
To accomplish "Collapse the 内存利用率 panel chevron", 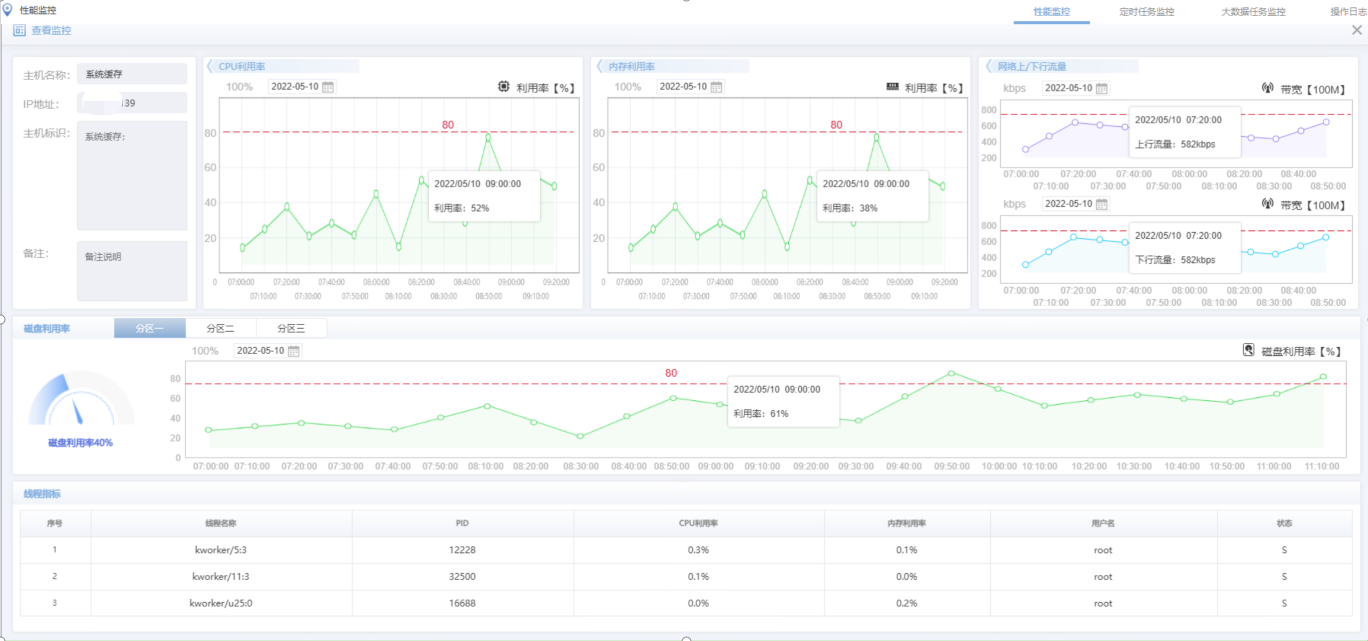I will 599,66.
